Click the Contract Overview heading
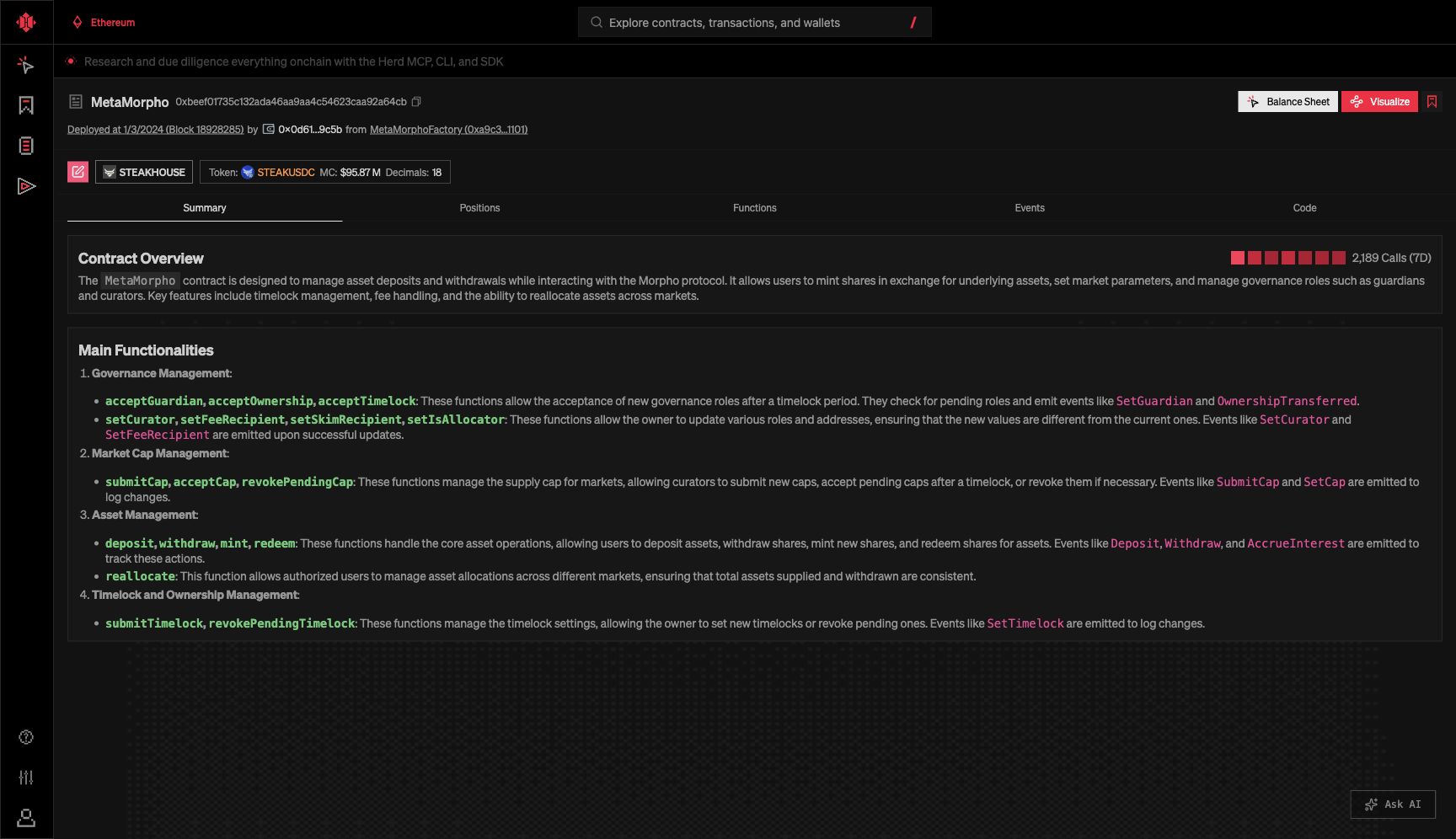 pos(141,259)
